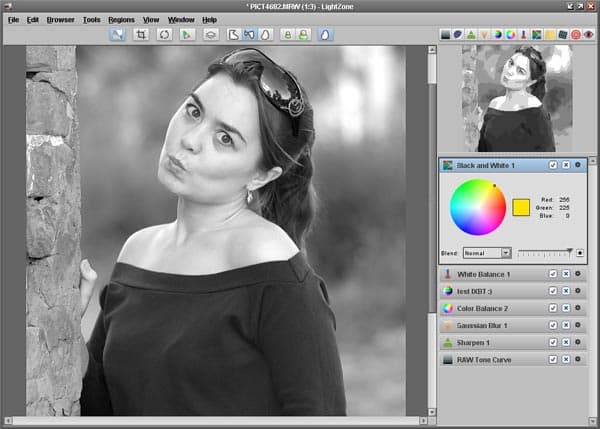Viewport: 600px width, 429px height.
Task: Click the larger green padlock toolbar icon
Action: click(303, 35)
